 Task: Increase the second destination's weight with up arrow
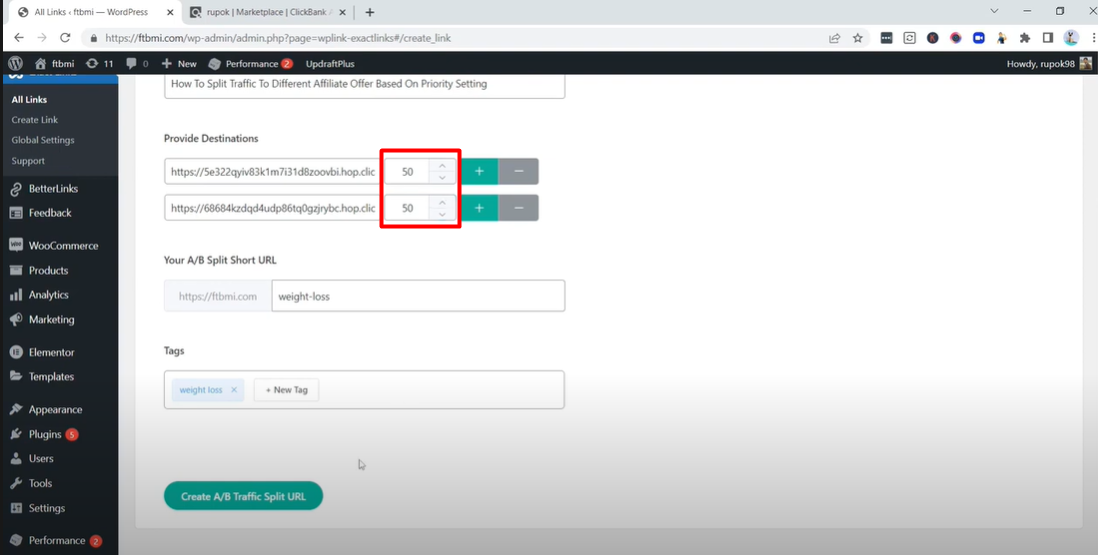[442, 202]
